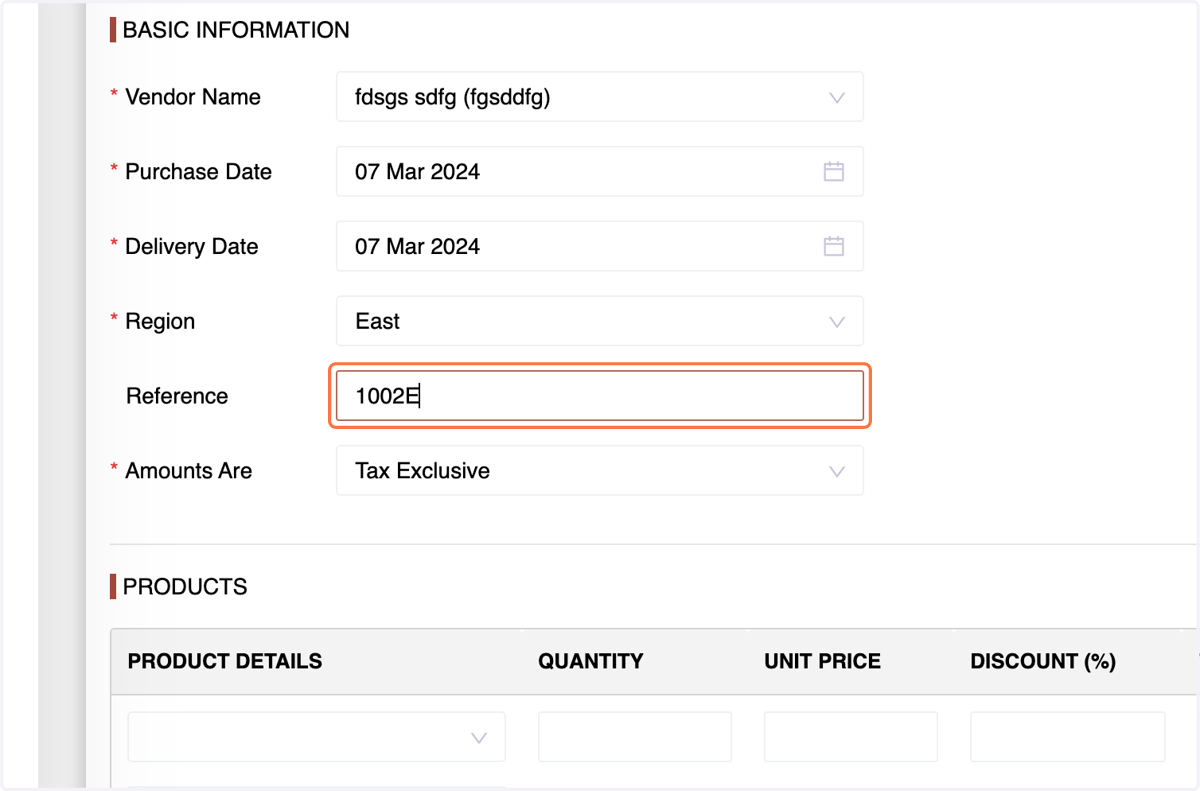The height and width of the screenshot is (791, 1200).
Task: Click the Region label
Action: point(160,322)
